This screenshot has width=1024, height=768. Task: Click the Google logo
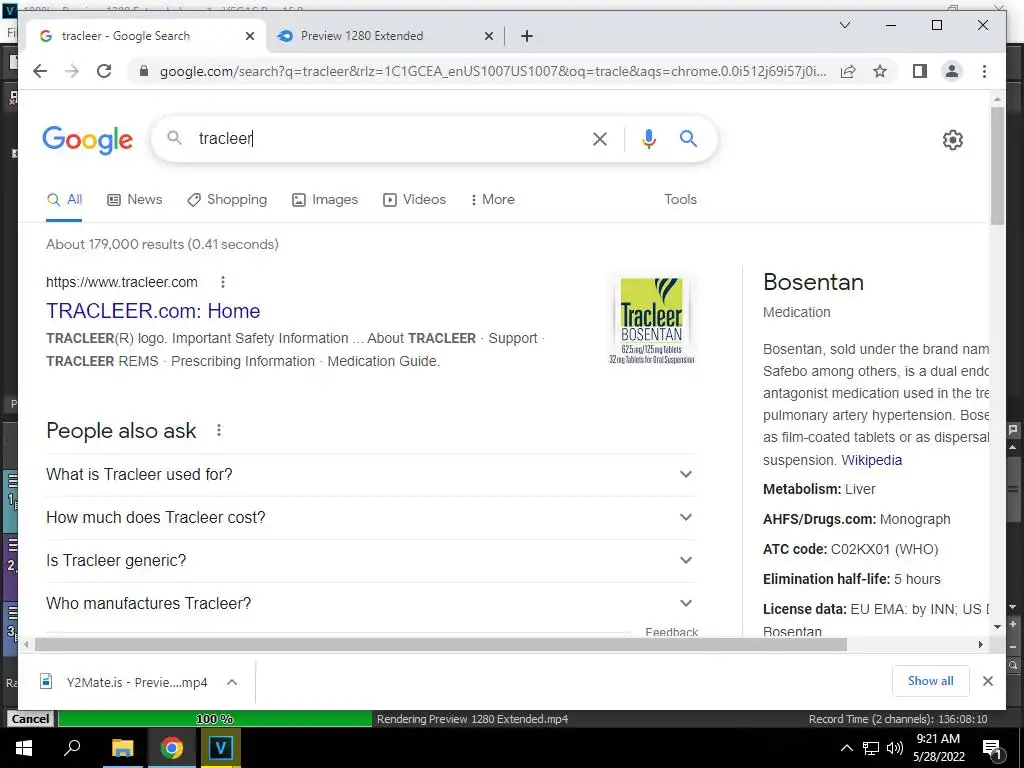pyautogui.click(x=88, y=140)
